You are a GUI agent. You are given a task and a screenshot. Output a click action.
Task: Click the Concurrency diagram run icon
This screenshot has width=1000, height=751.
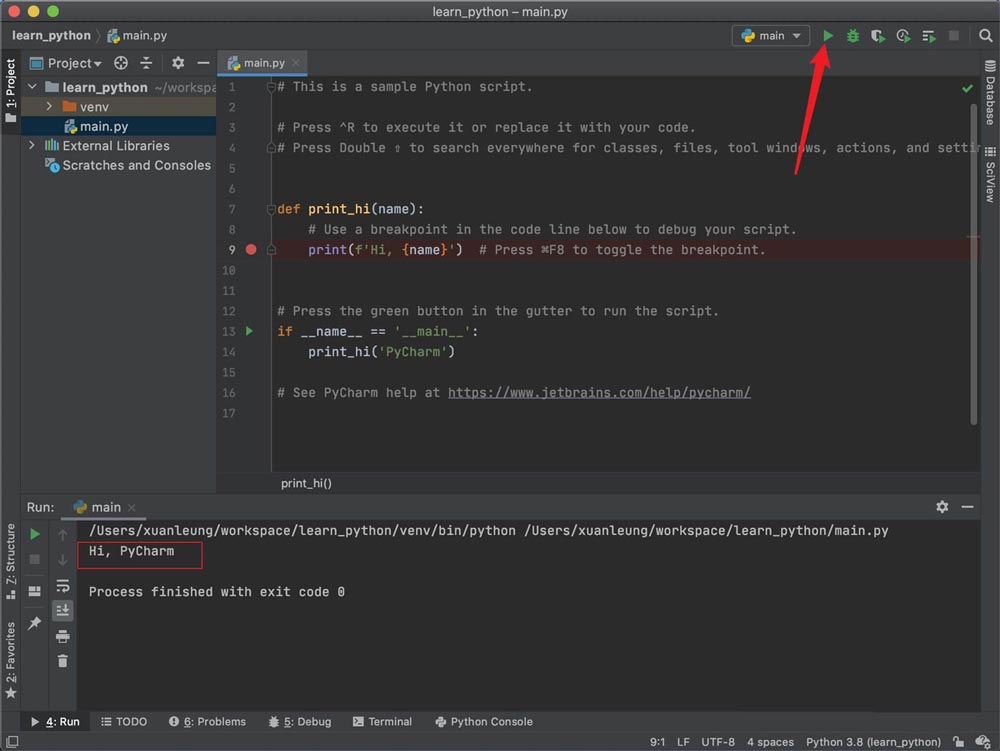(929, 36)
